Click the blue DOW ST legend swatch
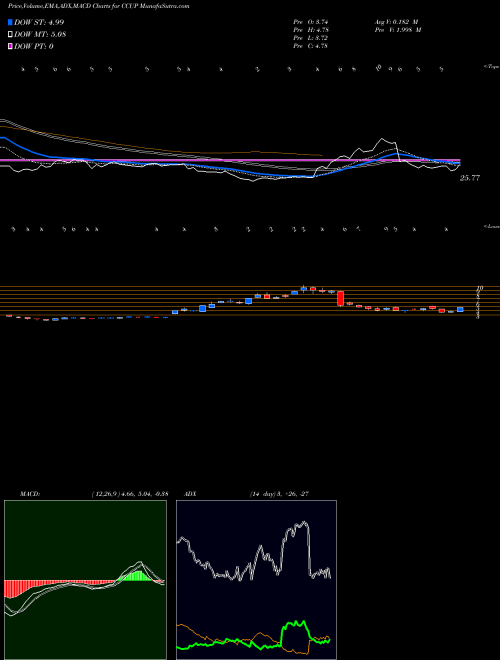 pos(10,22)
